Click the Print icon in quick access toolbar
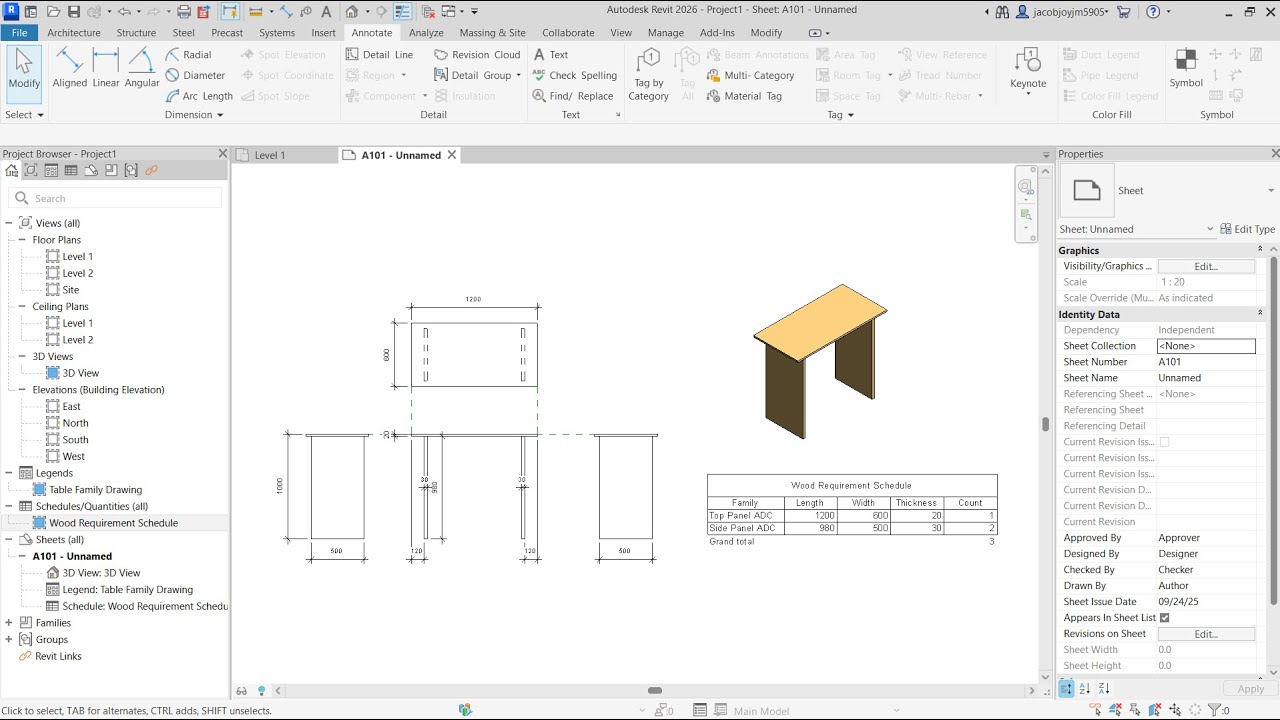This screenshot has width=1280, height=720. 184,12
